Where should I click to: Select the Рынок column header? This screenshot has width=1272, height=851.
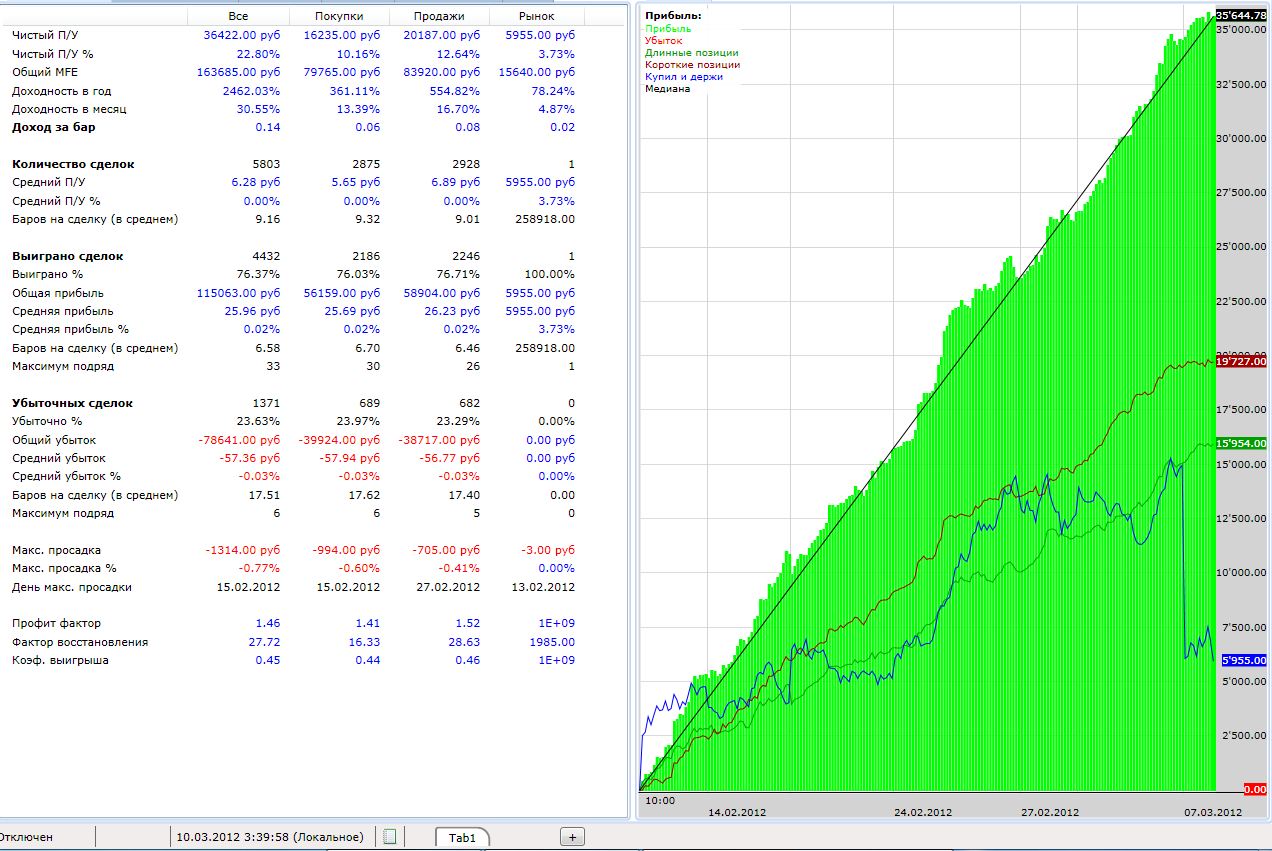[x=536, y=16]
